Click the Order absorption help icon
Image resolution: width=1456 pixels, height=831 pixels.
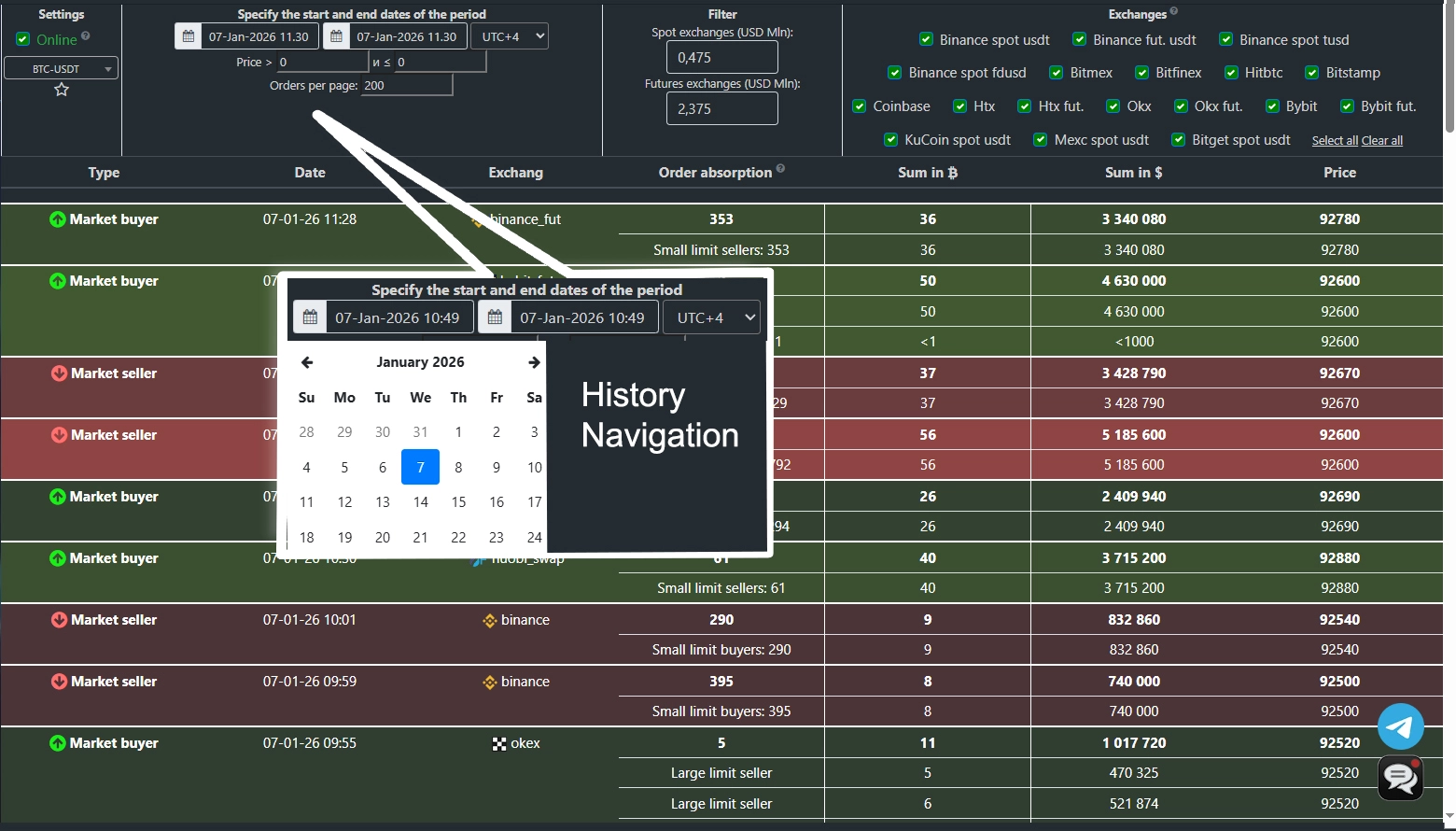780,169
